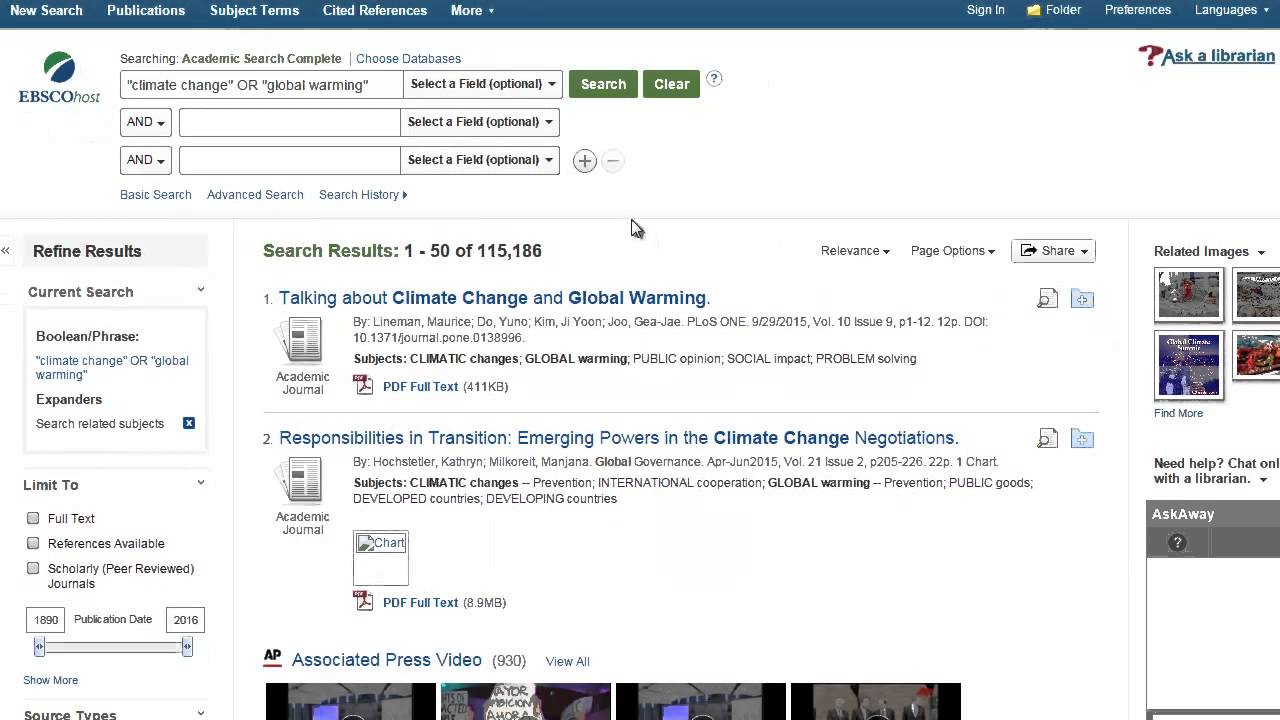
Task: Click the Ask a librarian question mark logo
Action: point(1150,56)
